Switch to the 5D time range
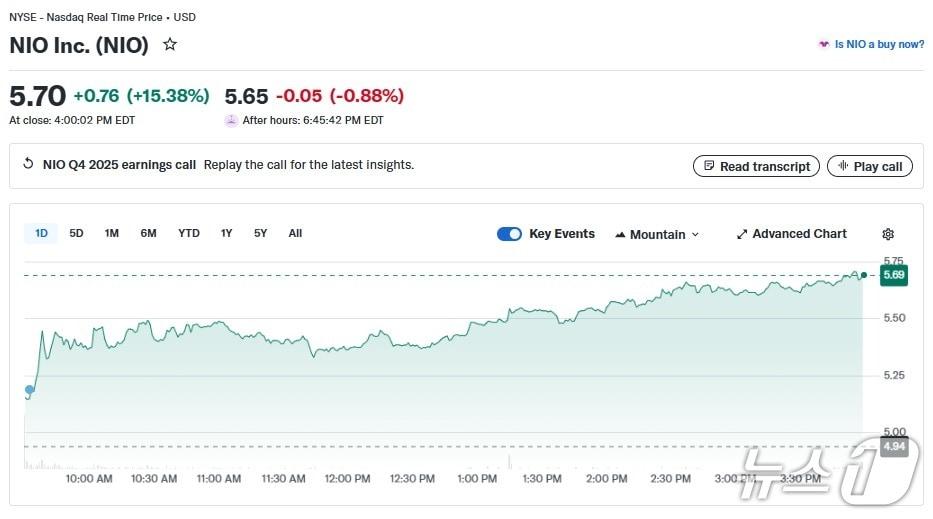The width and height of the screenshot is (933, 519). pyautogui.click(x=76, y=233)
